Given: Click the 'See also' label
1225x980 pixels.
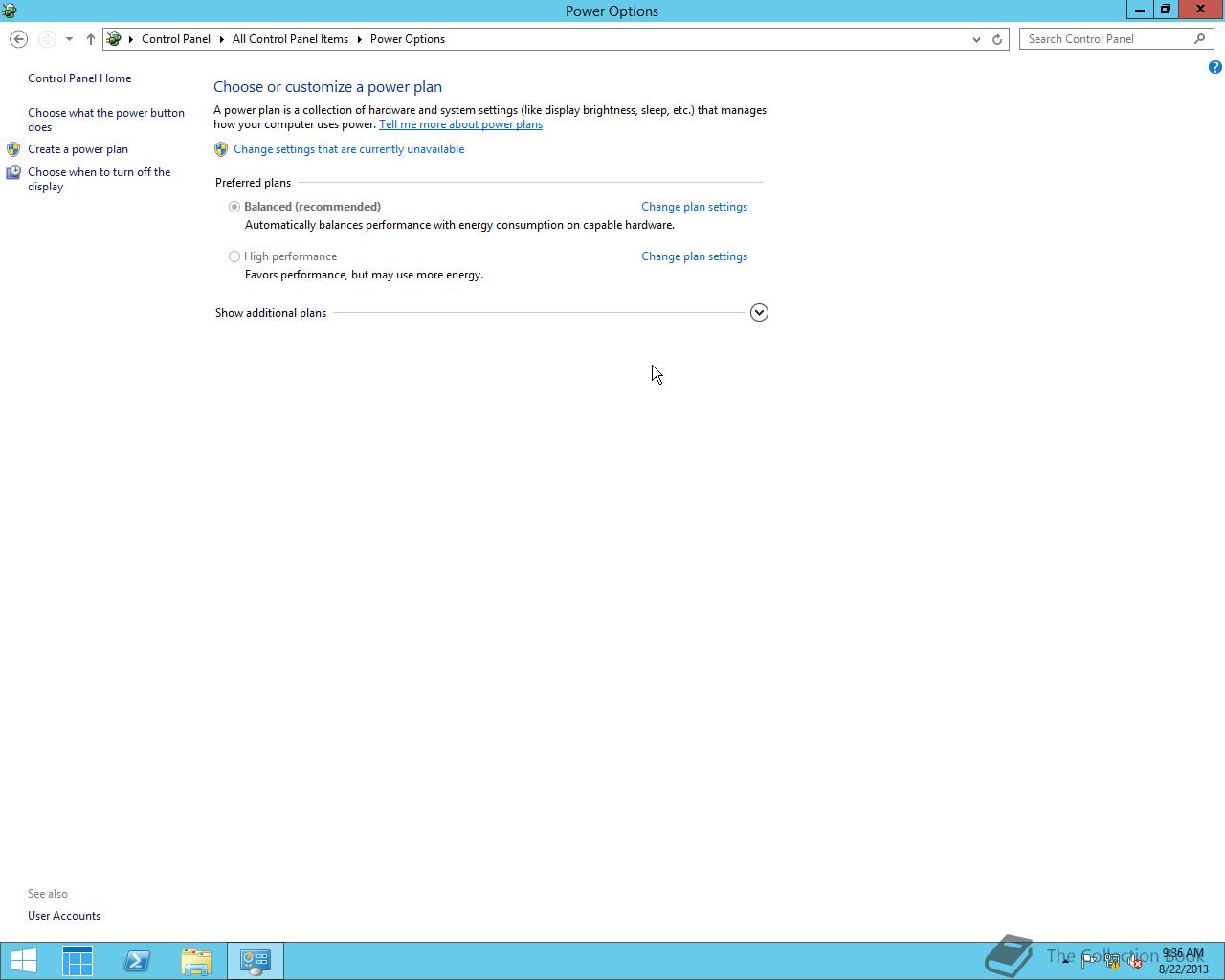Looking at the screenshot, I should [48, 894].
